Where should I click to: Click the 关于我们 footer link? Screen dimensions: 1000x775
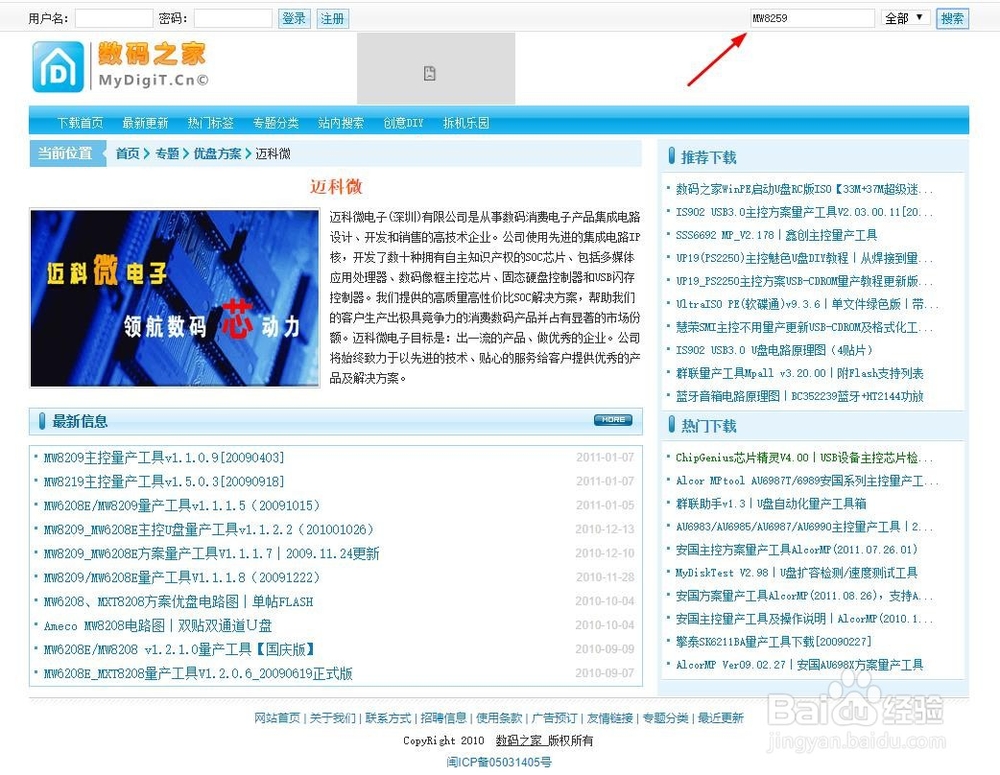pos(332,718)
